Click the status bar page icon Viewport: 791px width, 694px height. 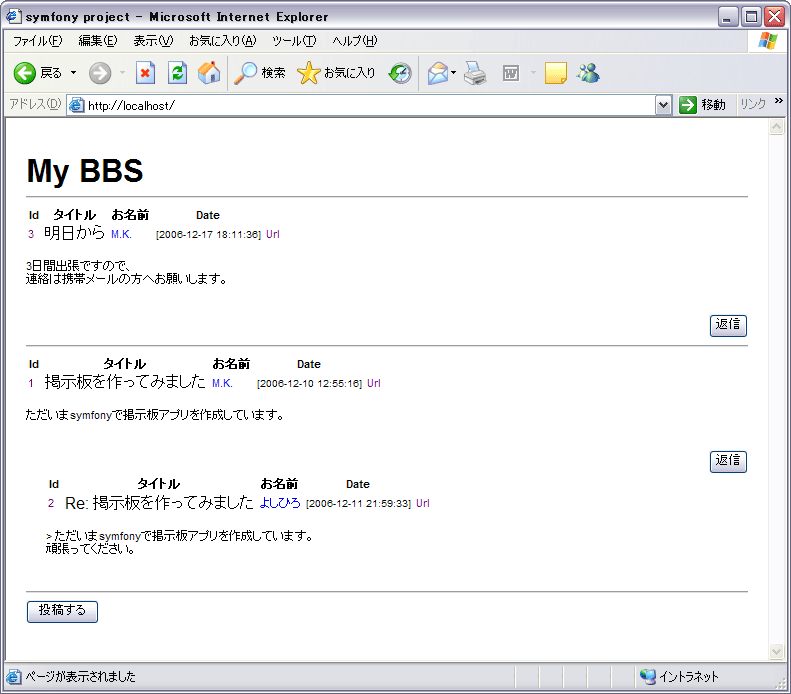(14, 676)
